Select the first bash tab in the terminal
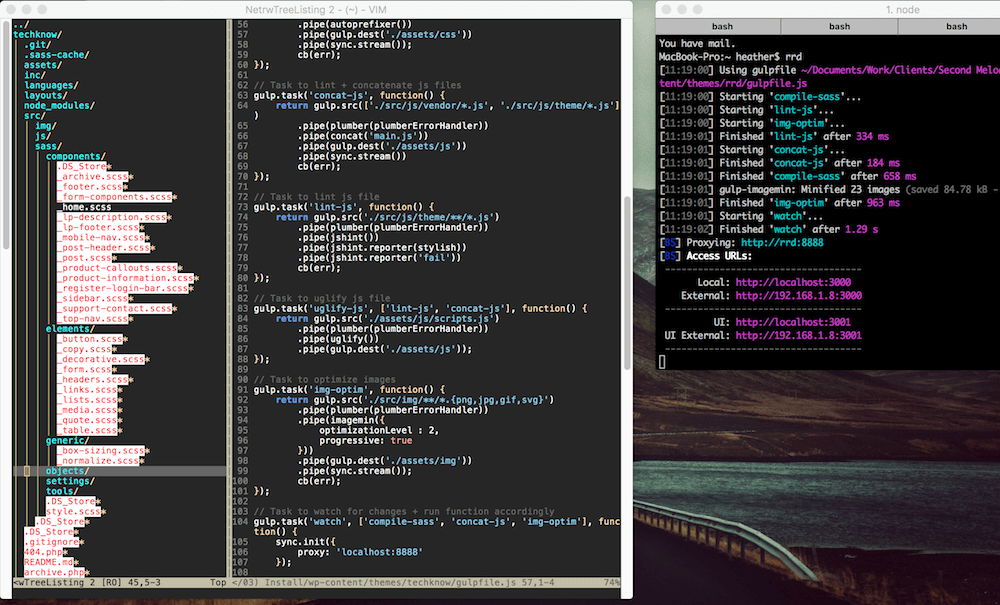Screen dimensions: 1000x605 pyautogui.click(x=721, y=26)
